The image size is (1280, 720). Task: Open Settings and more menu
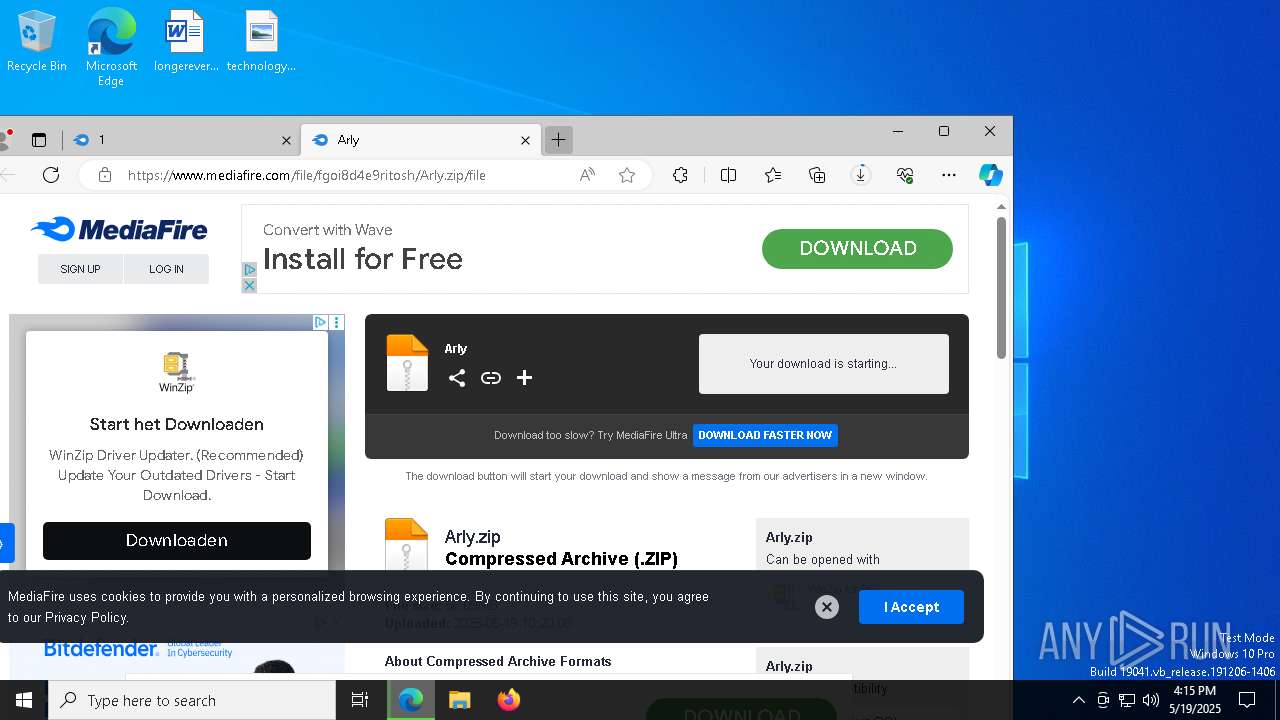(949, 175)
